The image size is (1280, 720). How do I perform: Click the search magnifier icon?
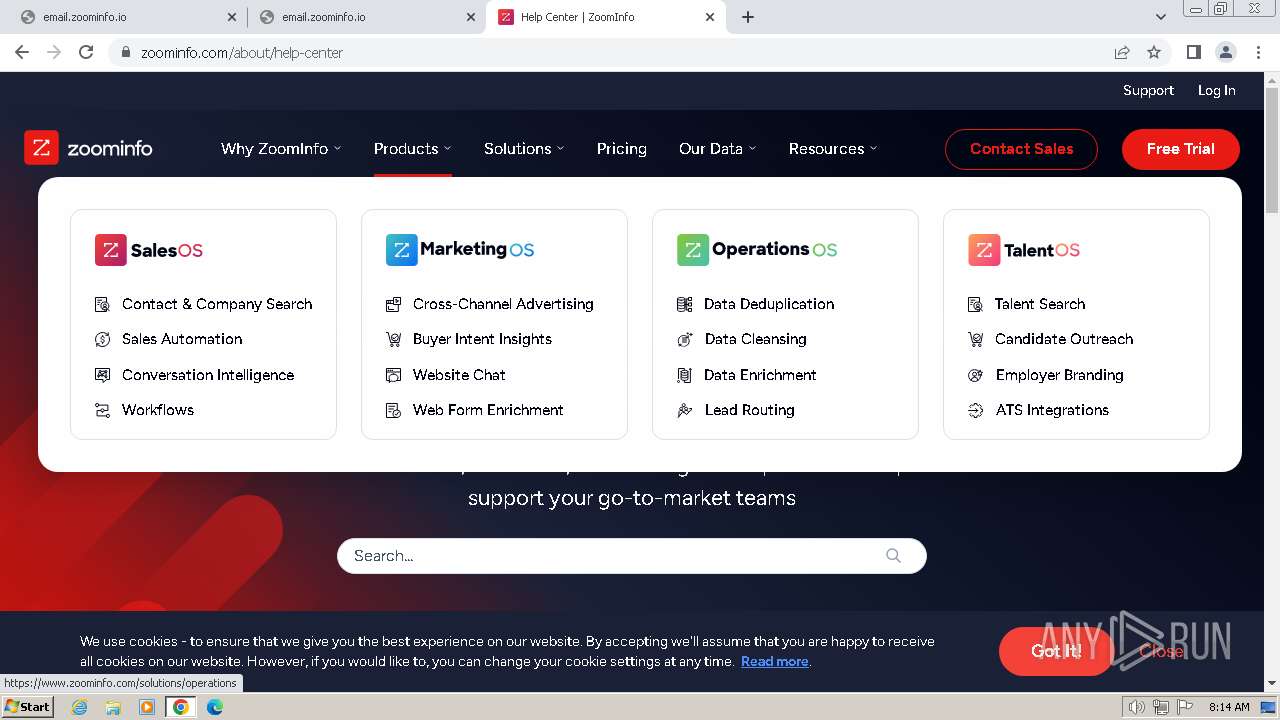click(x=893, y=556)
